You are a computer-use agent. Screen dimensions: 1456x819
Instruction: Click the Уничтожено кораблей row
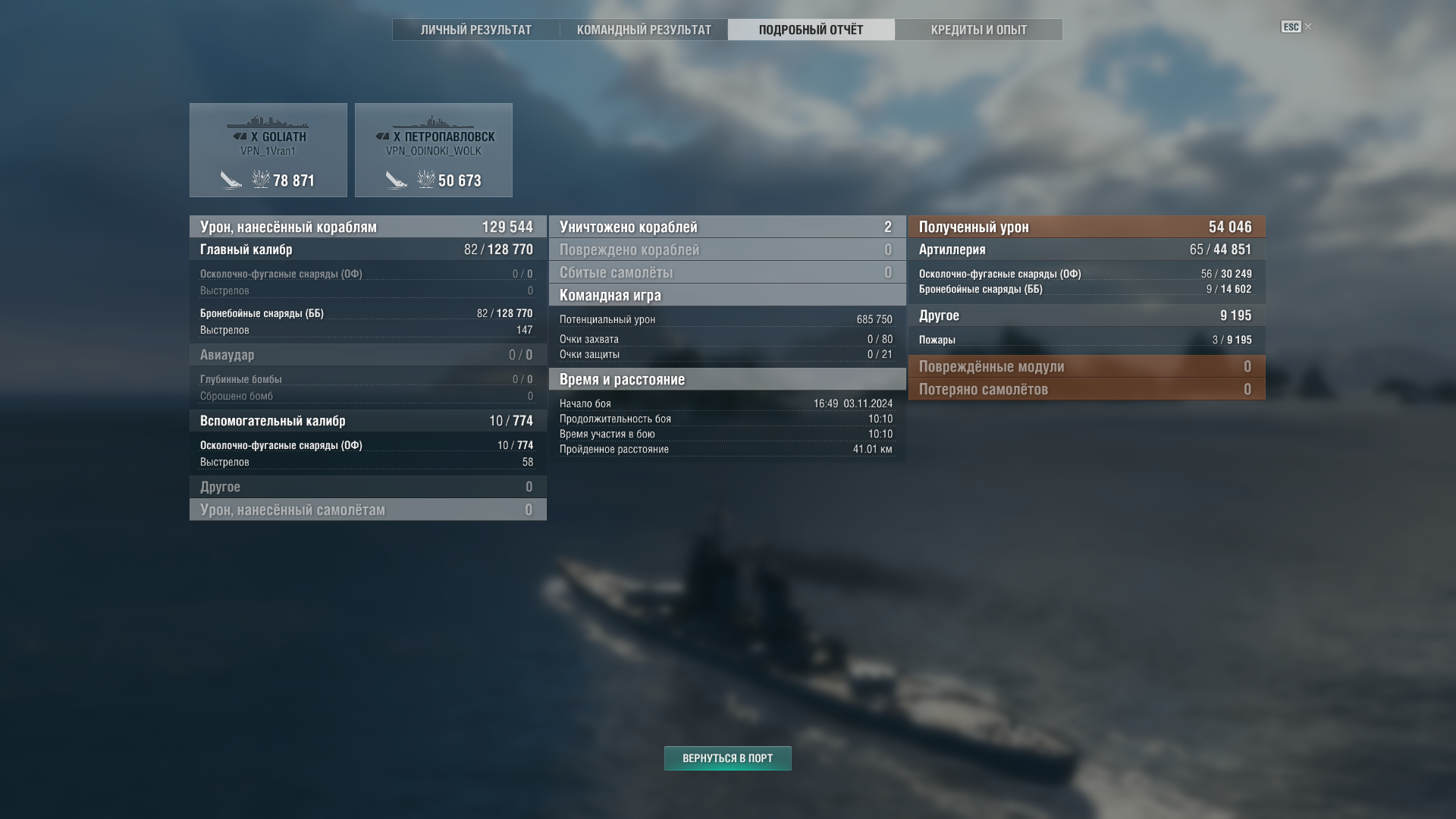point(727,227)
